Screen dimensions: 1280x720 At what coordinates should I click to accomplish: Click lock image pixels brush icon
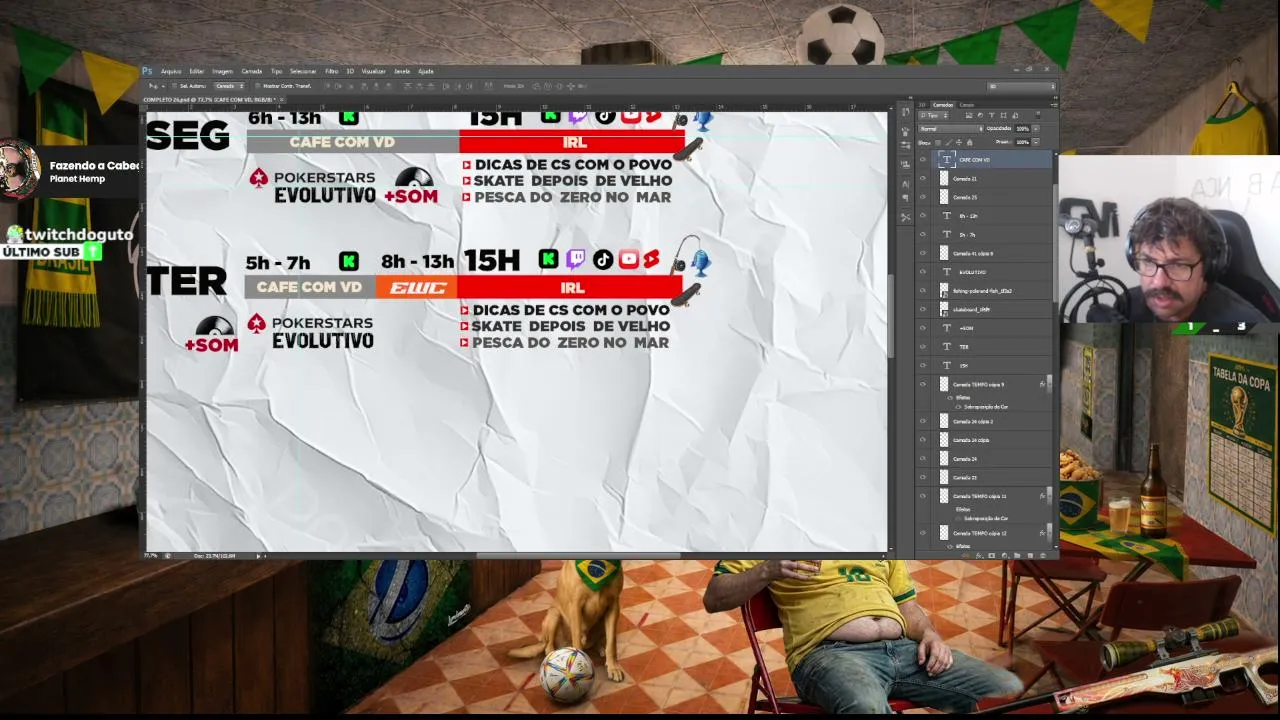[x=948, y=142]
